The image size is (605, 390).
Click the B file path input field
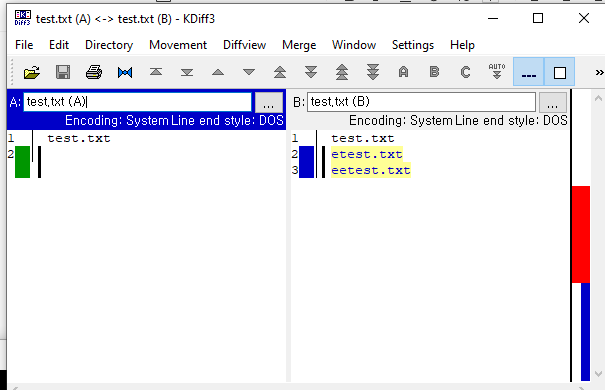421,102
